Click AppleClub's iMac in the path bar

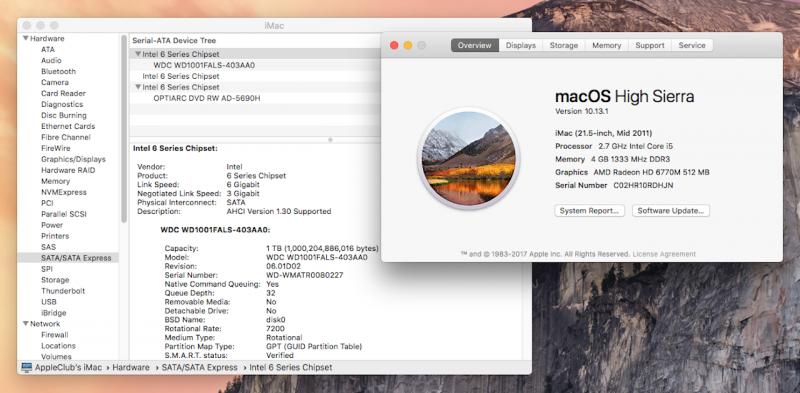click(69, 367)
